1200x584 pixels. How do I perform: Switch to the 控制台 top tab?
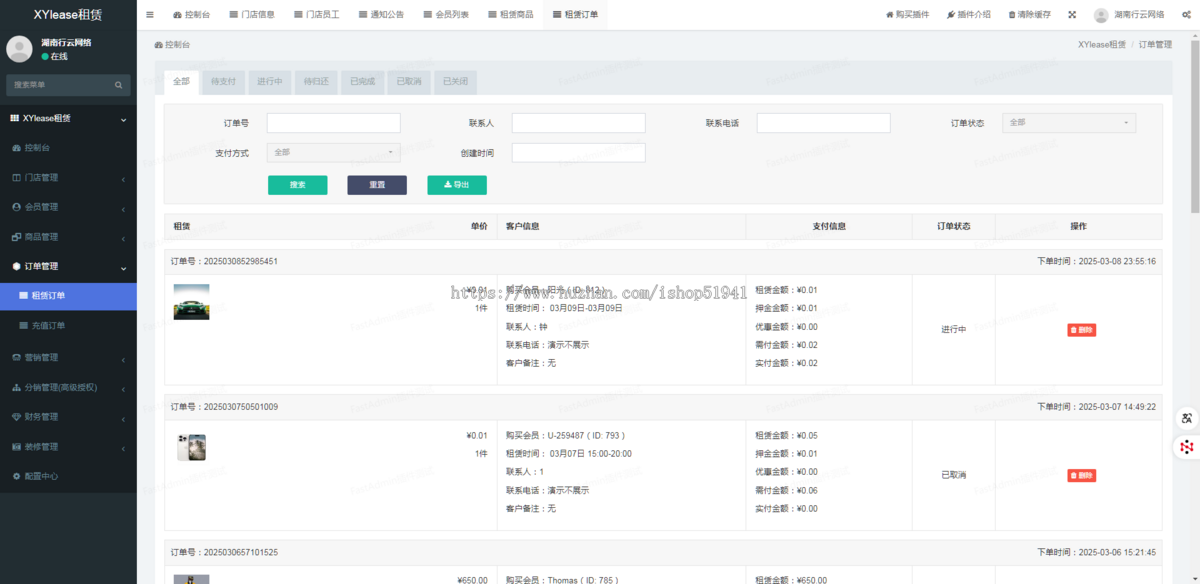(191, 15)
